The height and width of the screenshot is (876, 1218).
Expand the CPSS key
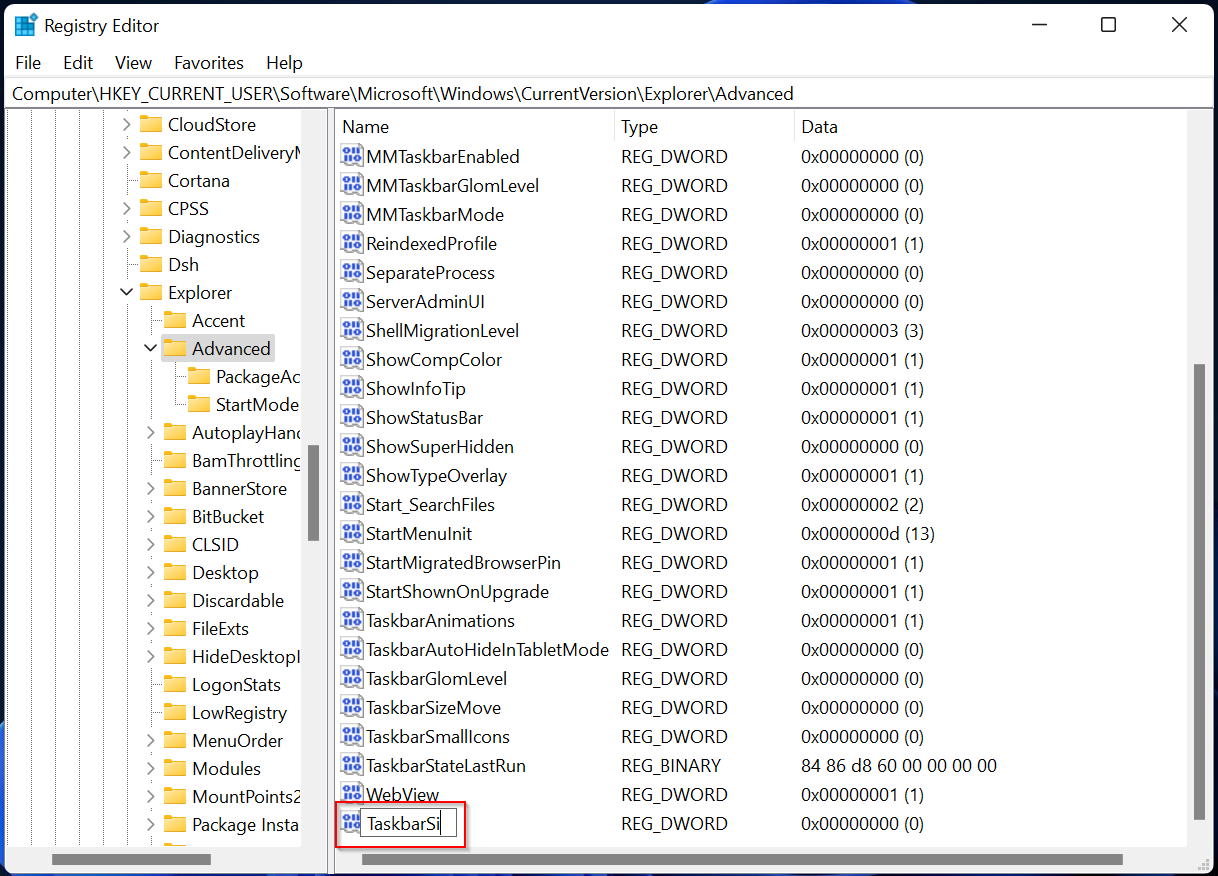tap(127, 208)
